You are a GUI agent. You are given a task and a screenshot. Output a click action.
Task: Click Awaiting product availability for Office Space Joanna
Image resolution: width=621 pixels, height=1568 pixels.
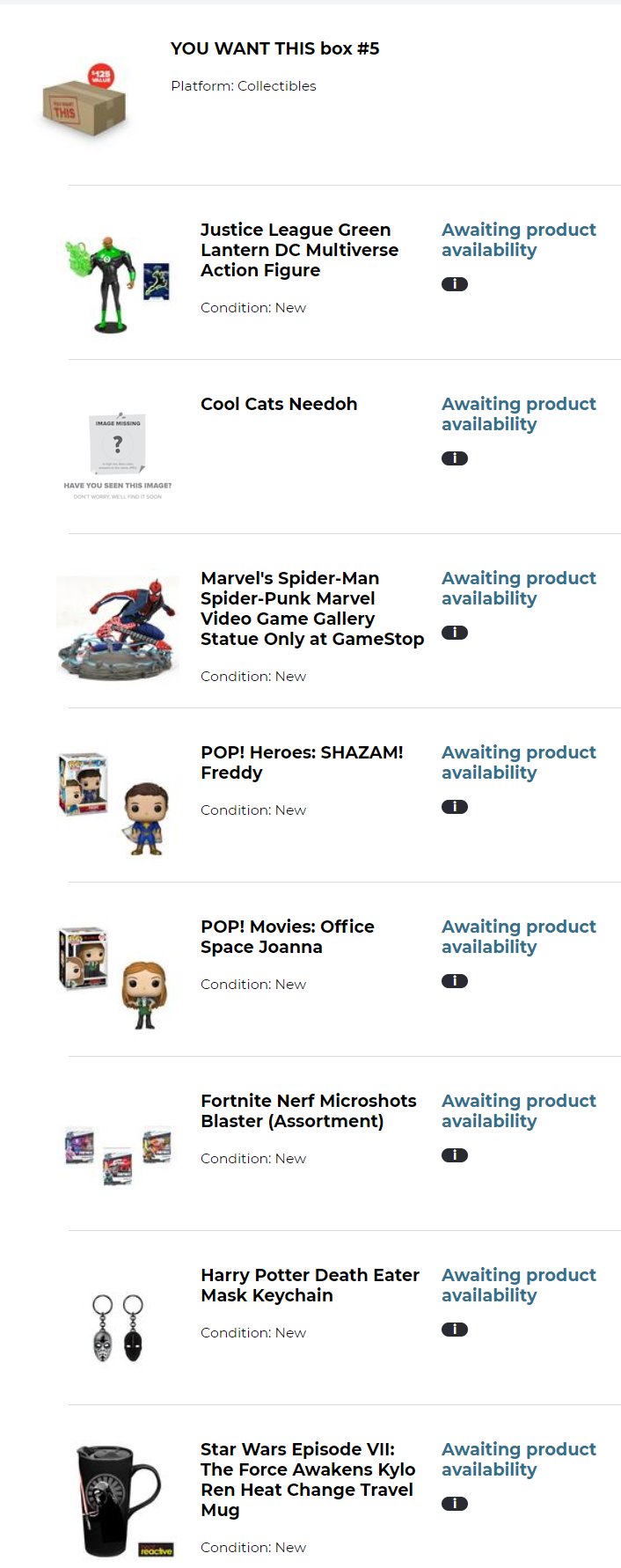click(518, 936)
